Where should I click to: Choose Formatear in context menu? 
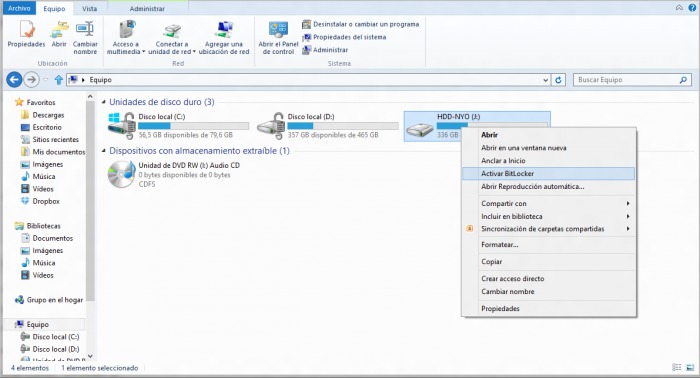[549, 245]
